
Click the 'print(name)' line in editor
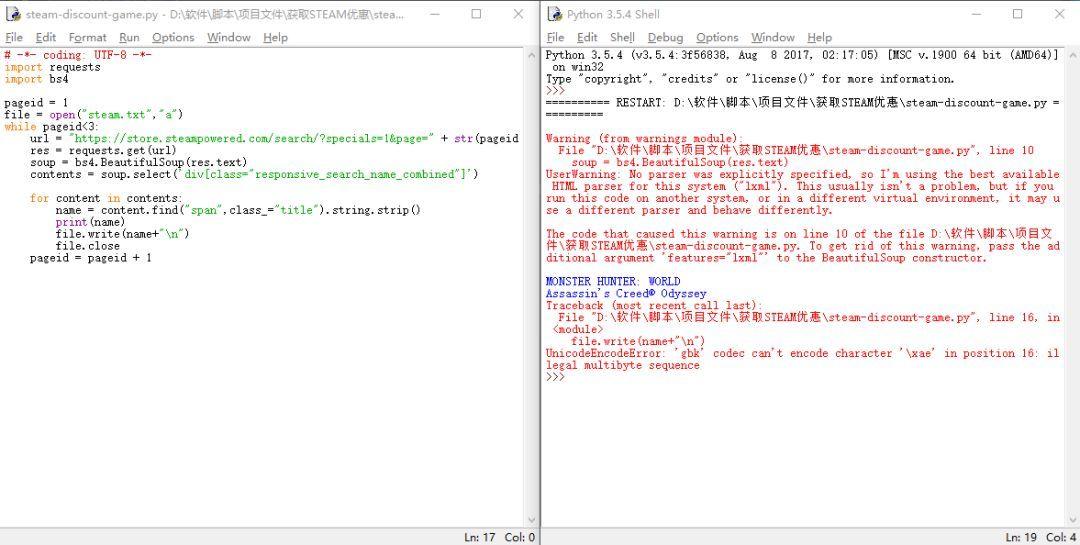point(90,222)
